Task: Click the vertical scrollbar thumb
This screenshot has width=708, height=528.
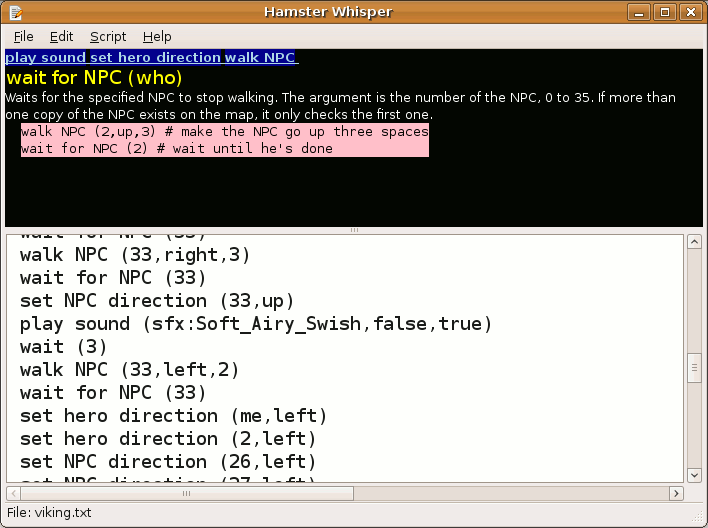Action: click(x=694, y=368)
